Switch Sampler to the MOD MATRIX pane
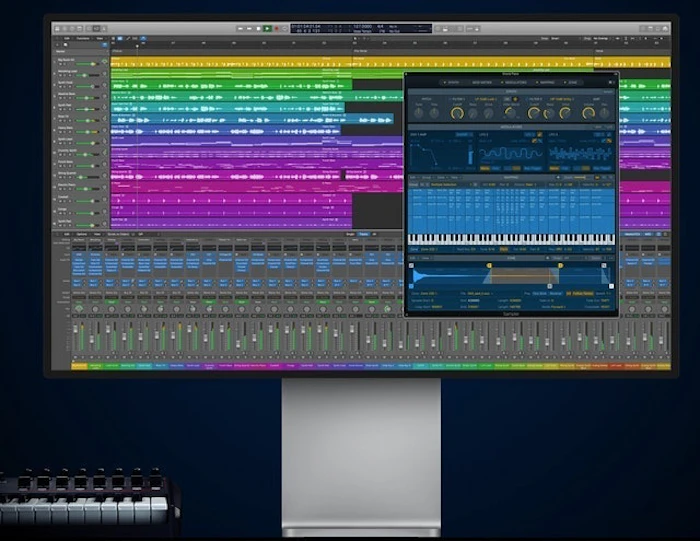The height and width of the screenshot is (541, 700). pyautogui.click(x=481, y=83)
